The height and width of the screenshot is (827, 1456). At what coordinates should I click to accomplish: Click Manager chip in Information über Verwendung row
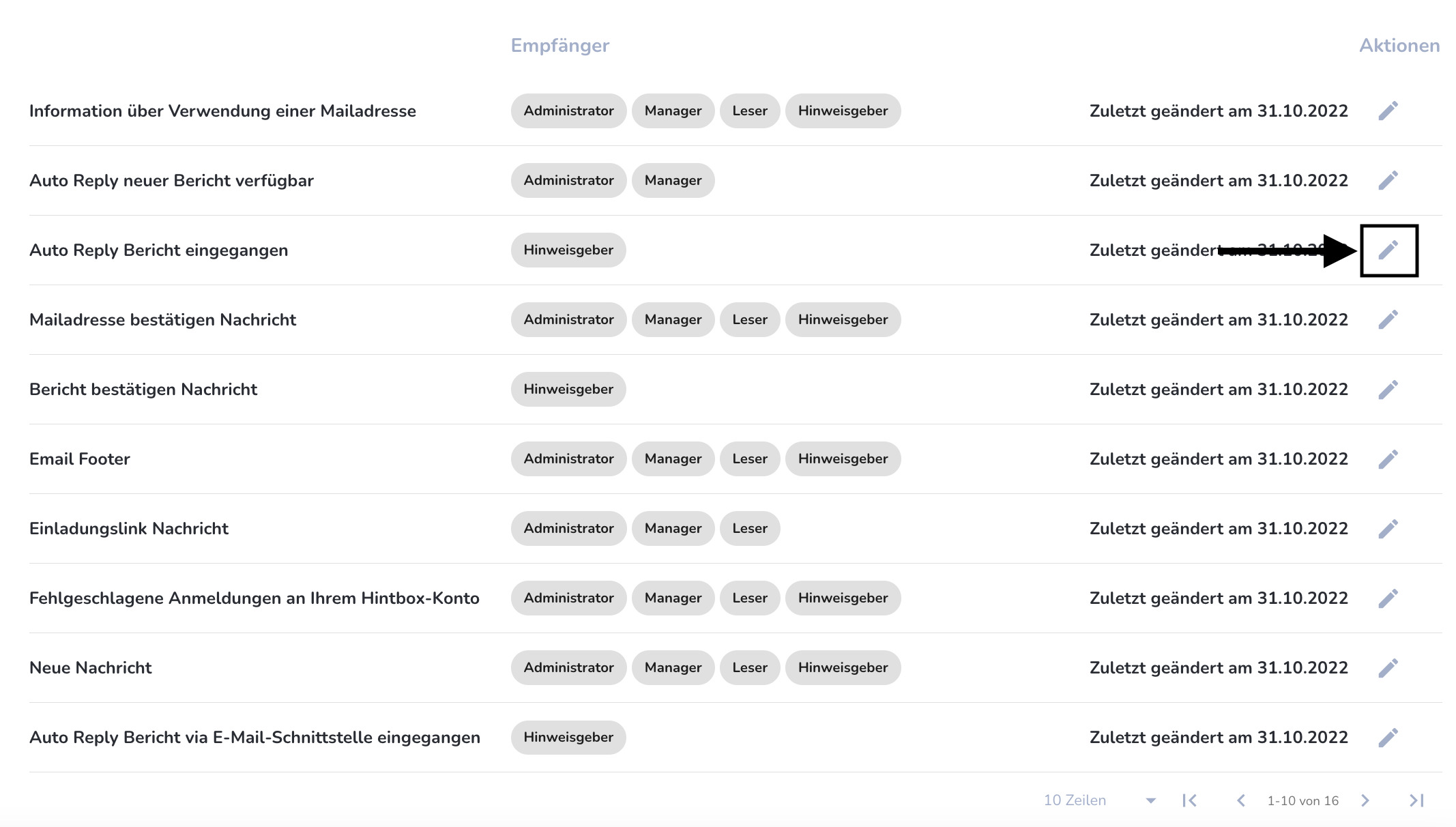673,111
